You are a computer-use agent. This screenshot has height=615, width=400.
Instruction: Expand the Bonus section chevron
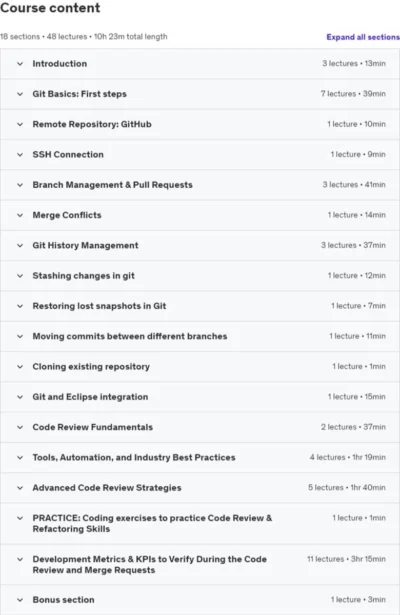(x=20, y=600)
